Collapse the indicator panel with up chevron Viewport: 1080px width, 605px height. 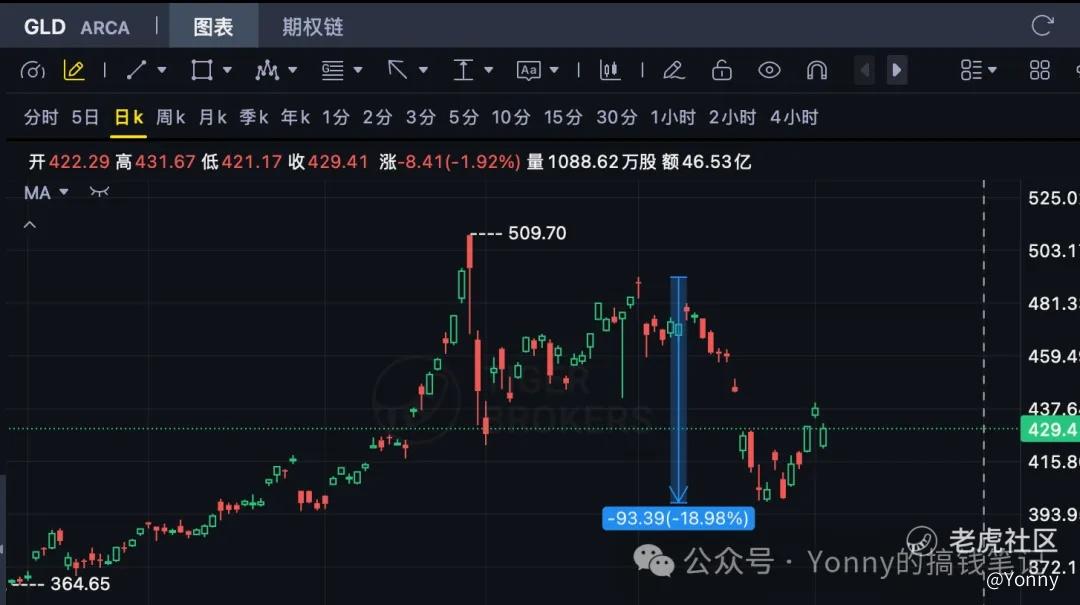(30, 225)
